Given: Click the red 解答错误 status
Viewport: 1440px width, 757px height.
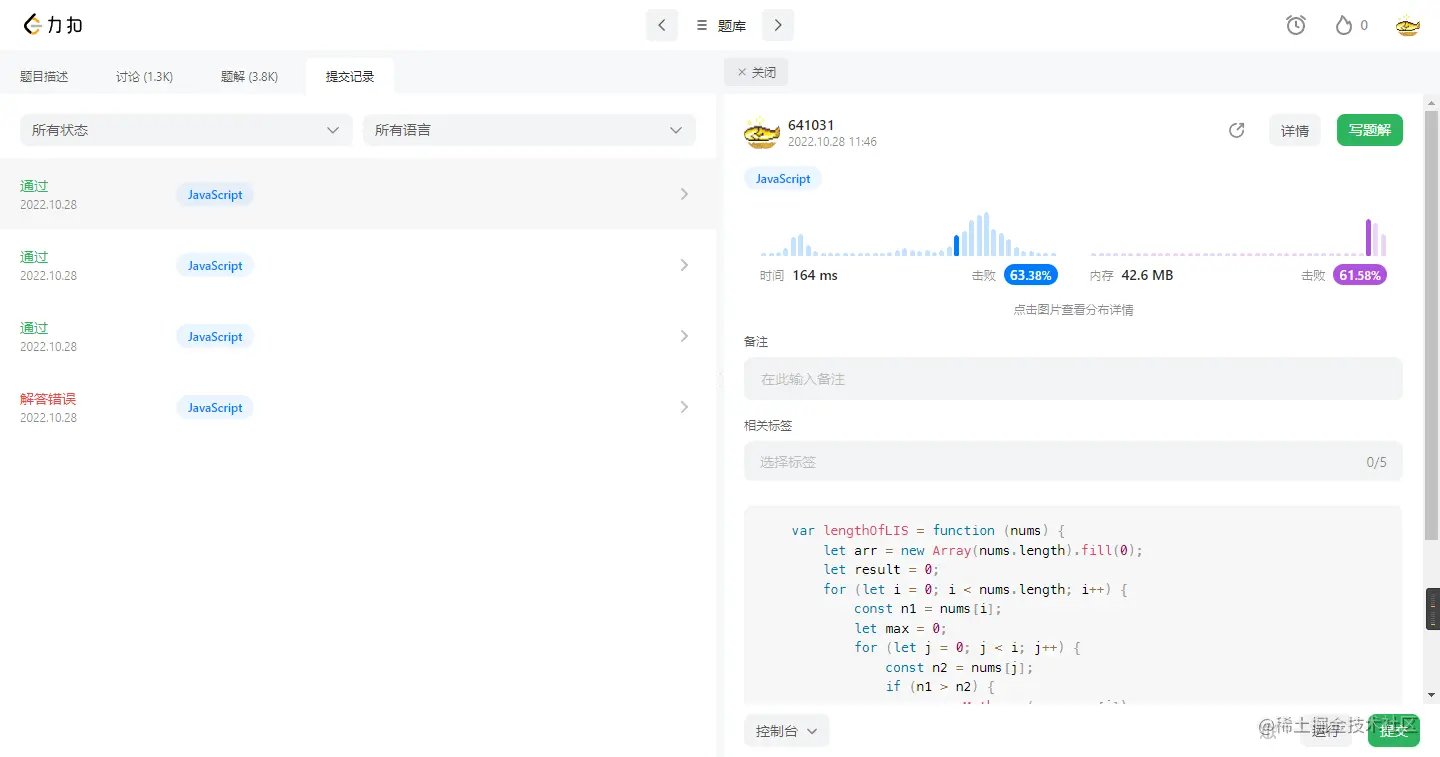Looking at the screenshot, I should pos(48,399).
